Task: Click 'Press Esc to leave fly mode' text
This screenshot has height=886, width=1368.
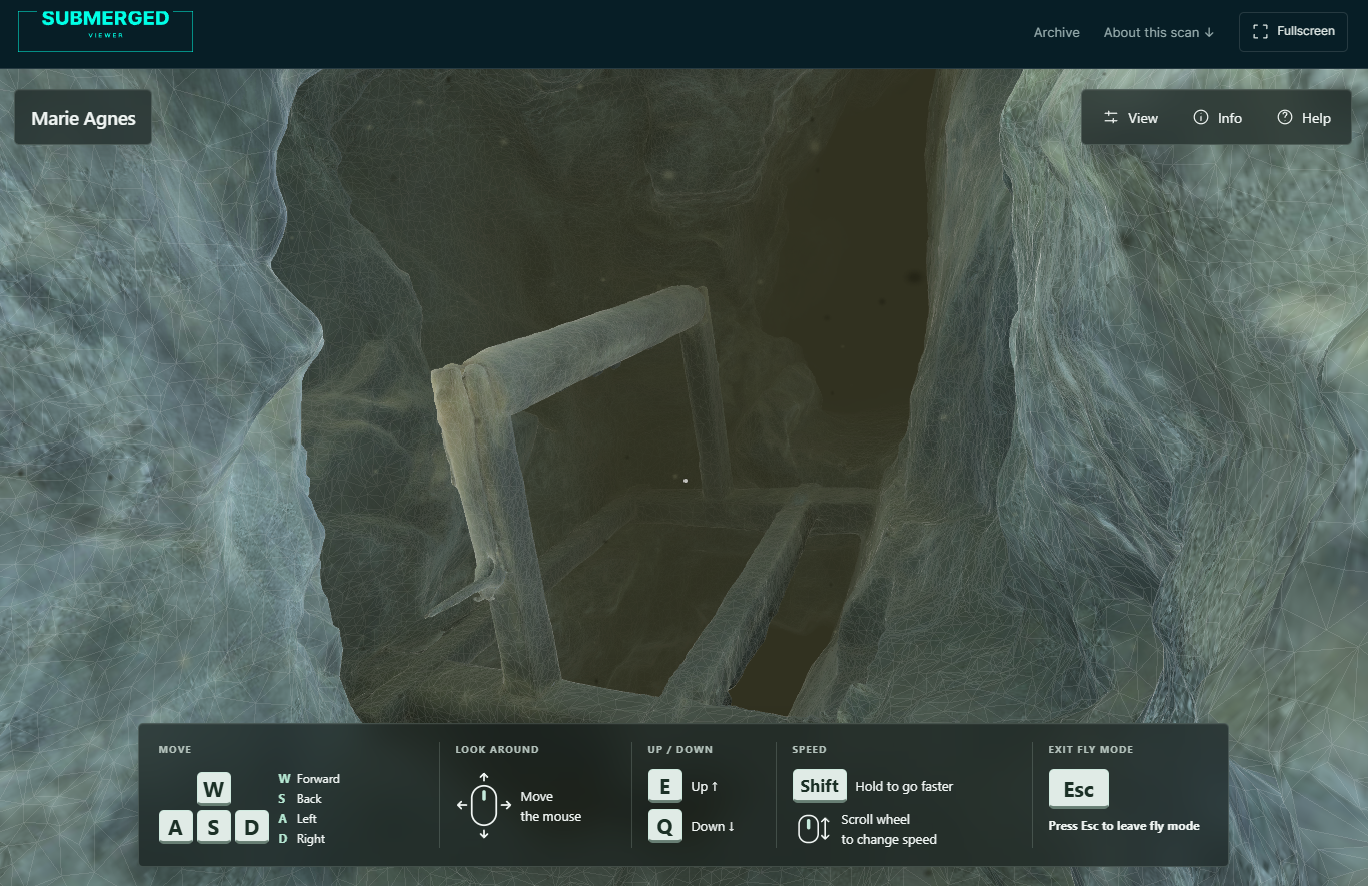Action: [x=1124, y=826]
